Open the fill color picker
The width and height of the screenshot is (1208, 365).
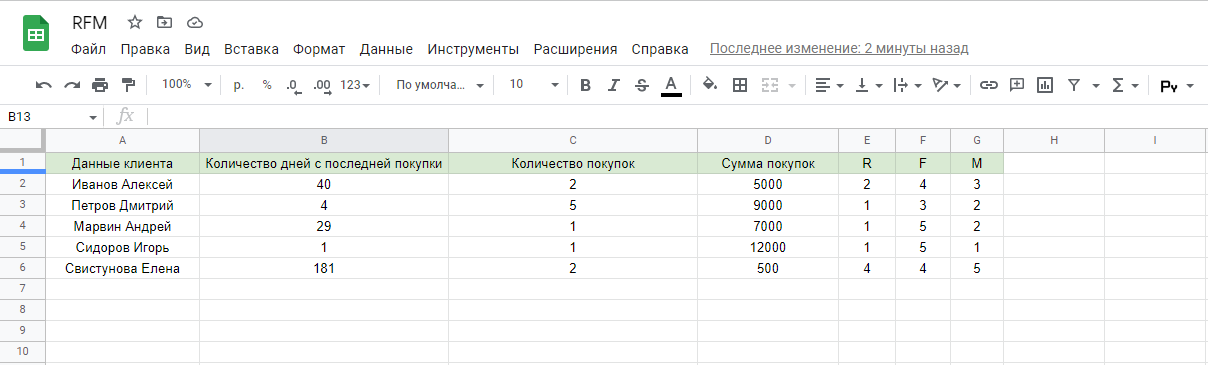pos(710,85)
